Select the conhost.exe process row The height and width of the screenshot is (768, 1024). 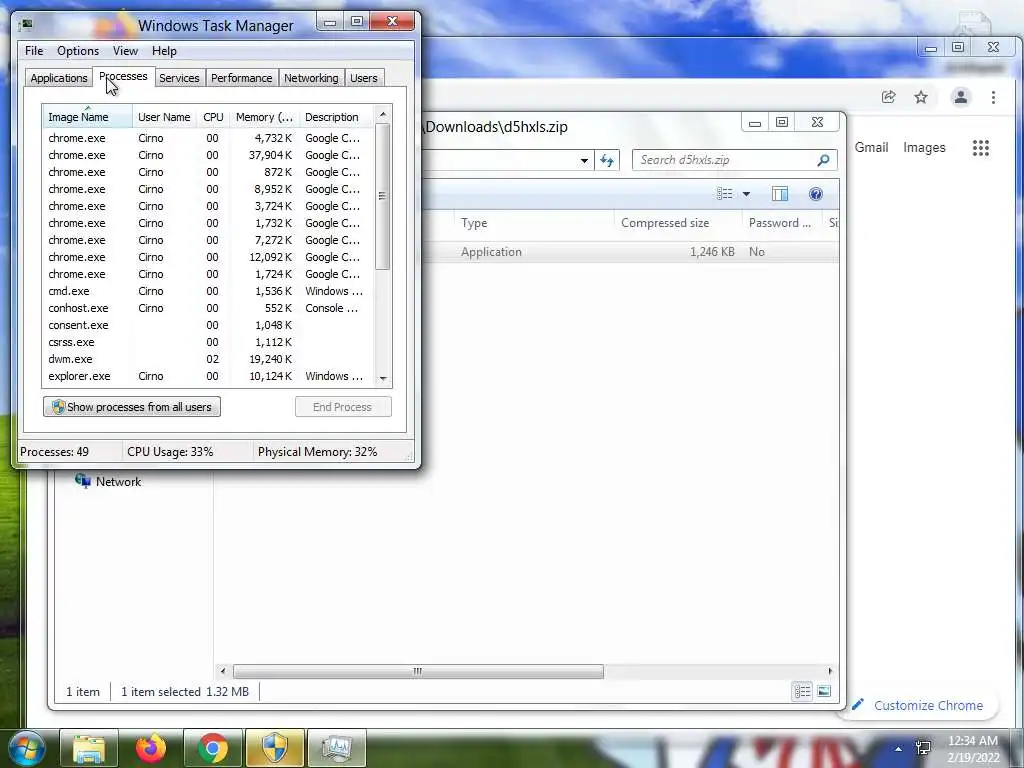tap(208, 308)
